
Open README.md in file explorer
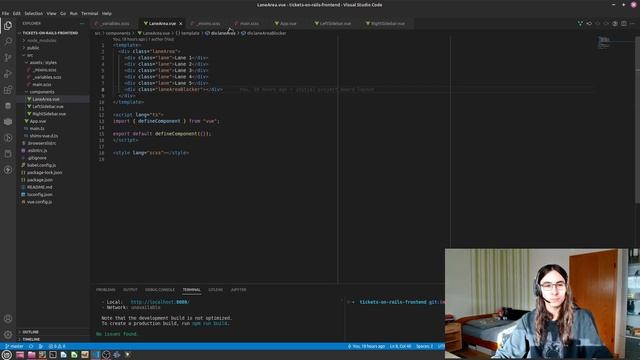tap(40, 187)
